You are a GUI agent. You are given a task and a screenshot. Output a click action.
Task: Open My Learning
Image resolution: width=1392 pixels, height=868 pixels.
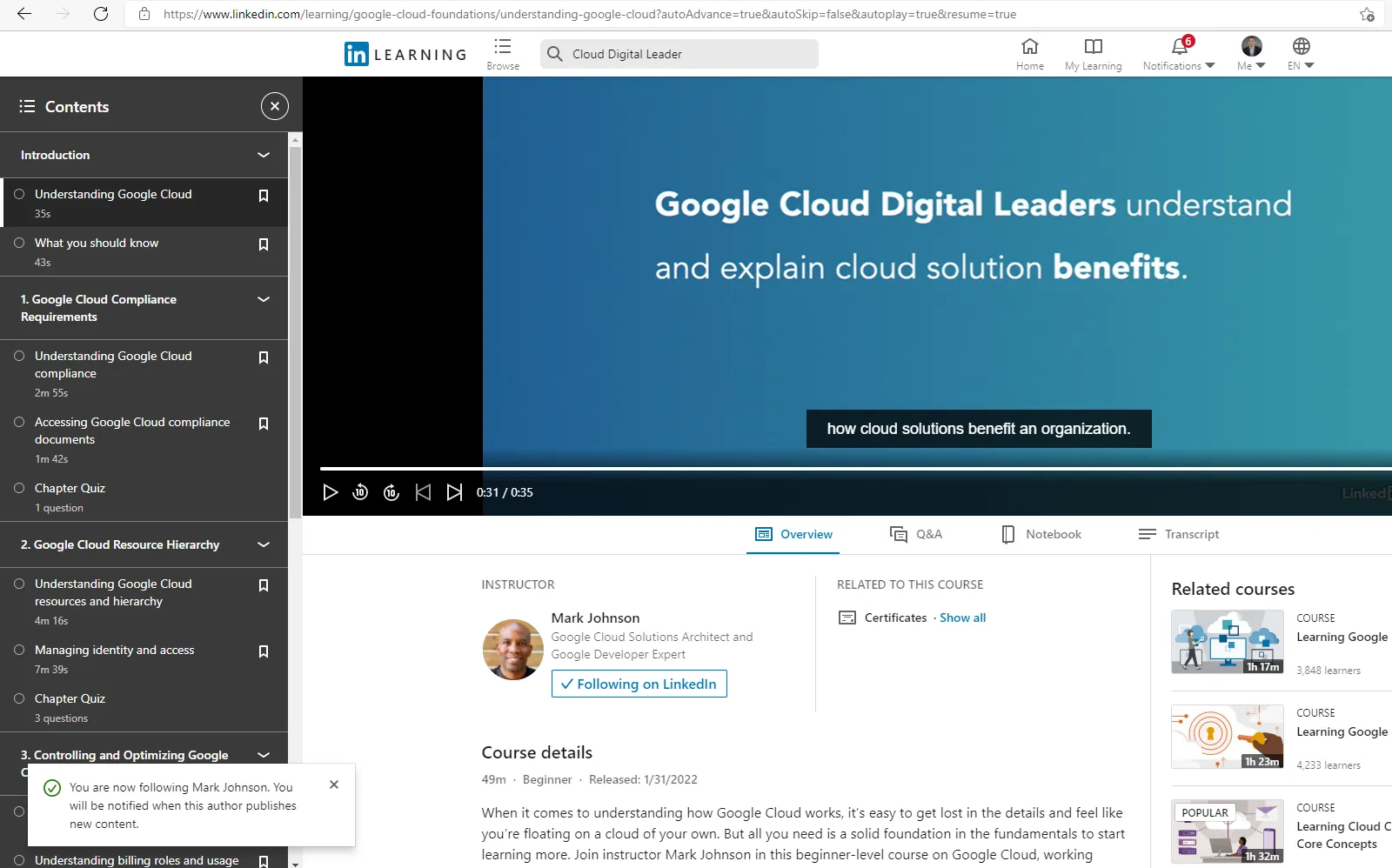[1094, 54]
